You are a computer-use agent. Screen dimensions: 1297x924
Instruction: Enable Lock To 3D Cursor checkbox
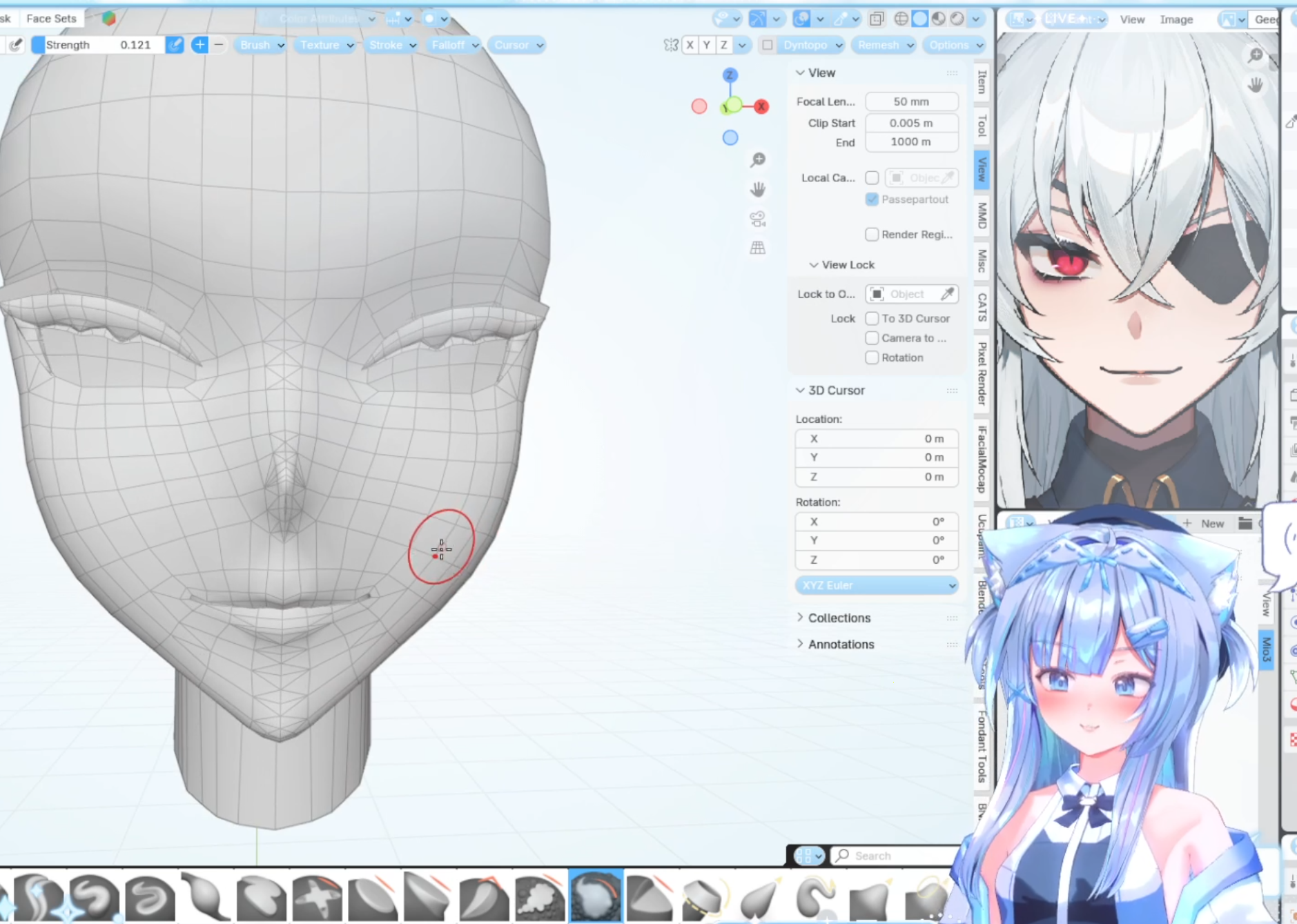872,319
